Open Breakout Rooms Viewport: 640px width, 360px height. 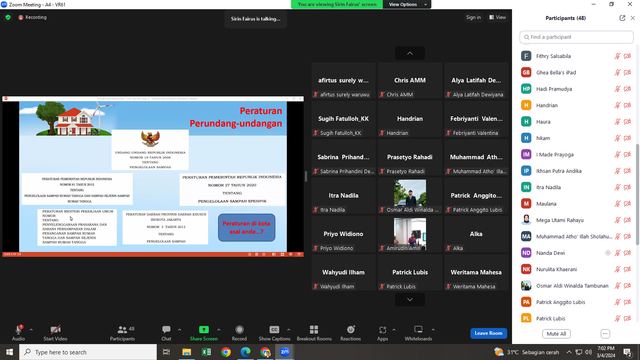[314, 333]
